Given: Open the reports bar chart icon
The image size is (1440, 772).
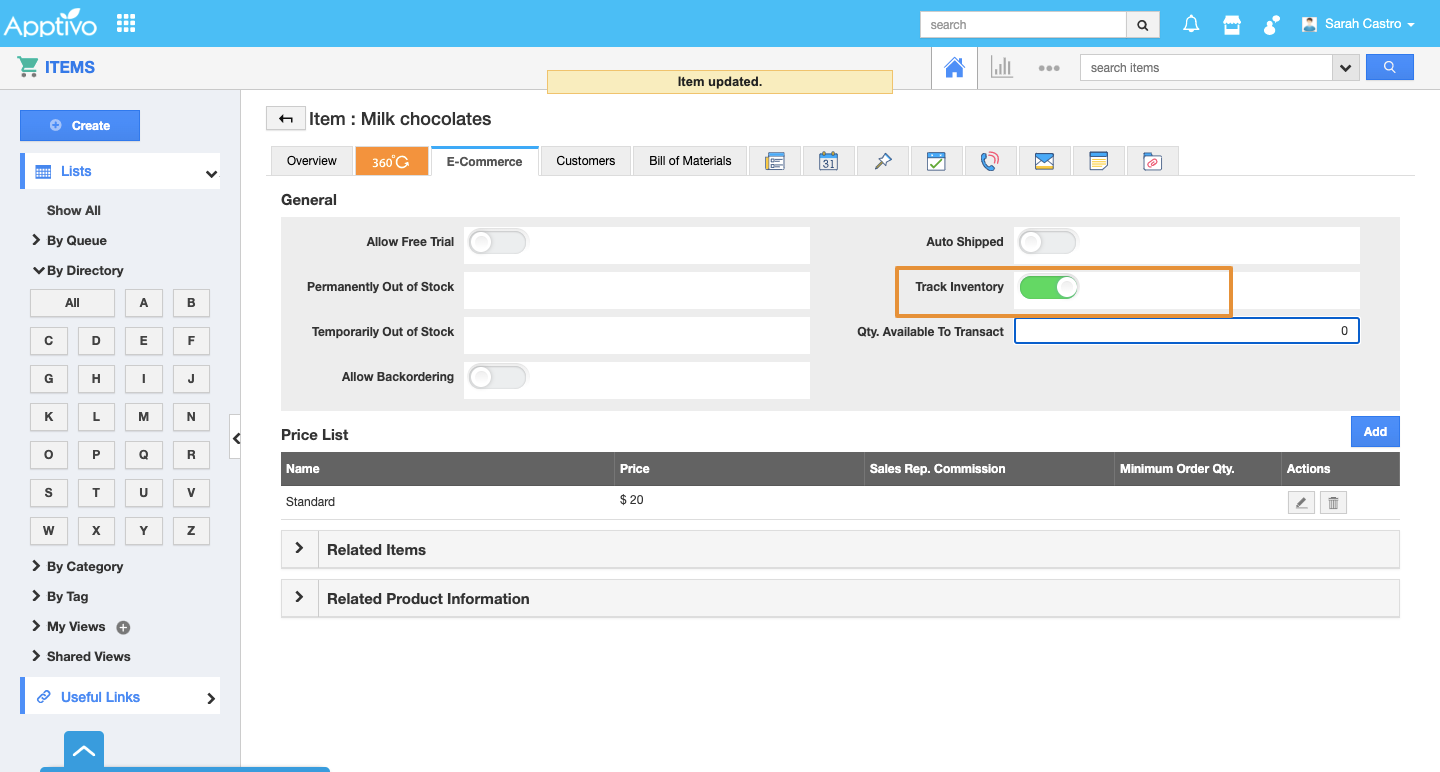Looking at the screenshot, I should coord(1001,67).
